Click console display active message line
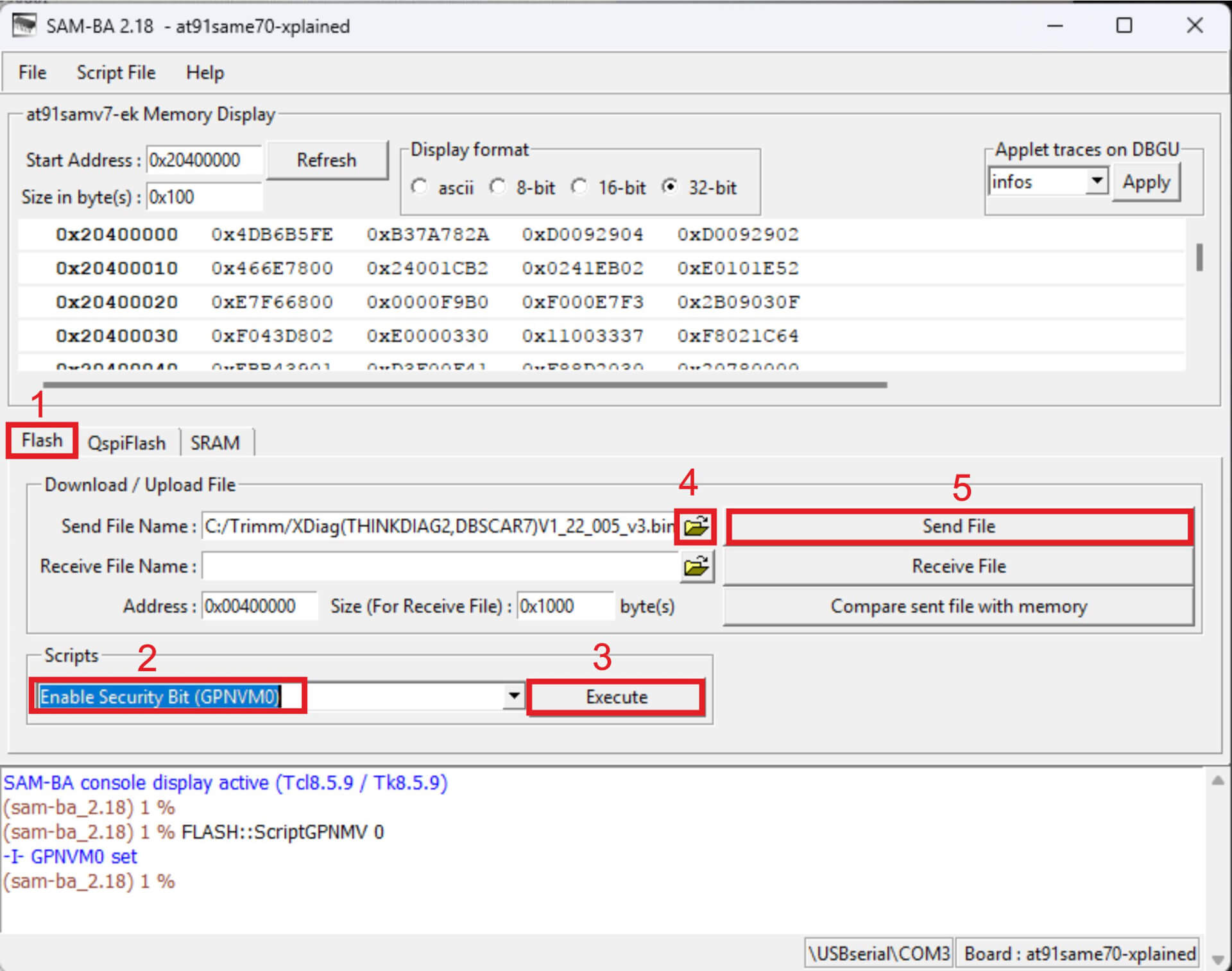Screen dimensions: 1232x971 (x=226, y=782)
